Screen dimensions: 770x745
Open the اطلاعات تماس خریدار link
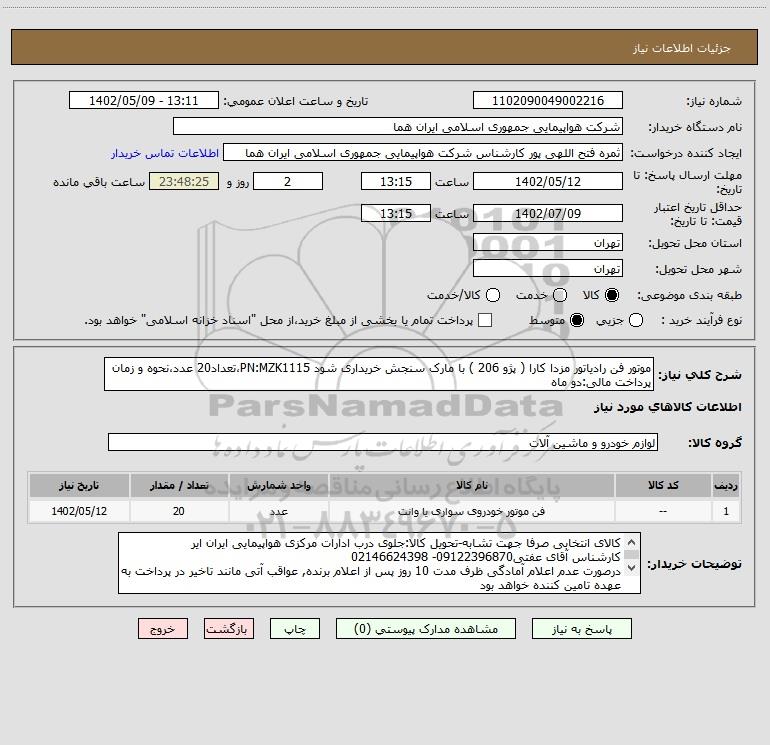point(165,153)
